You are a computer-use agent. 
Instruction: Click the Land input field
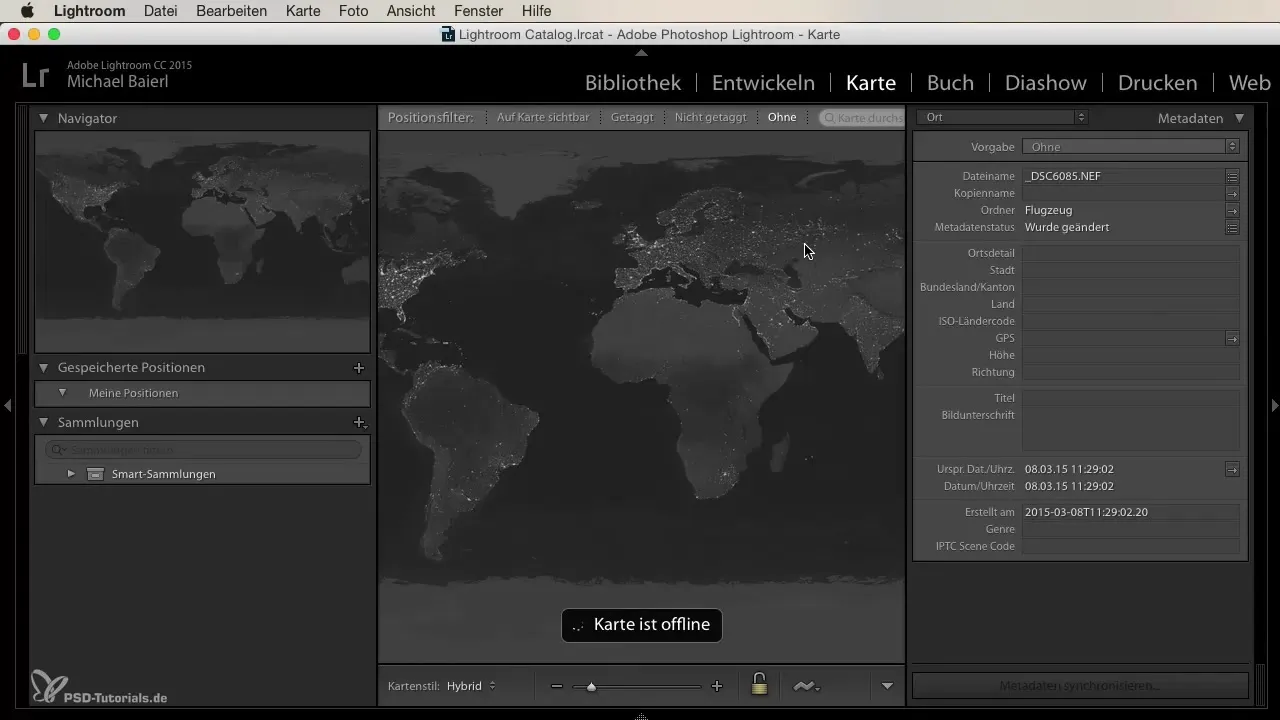(x=1131, y=304)
